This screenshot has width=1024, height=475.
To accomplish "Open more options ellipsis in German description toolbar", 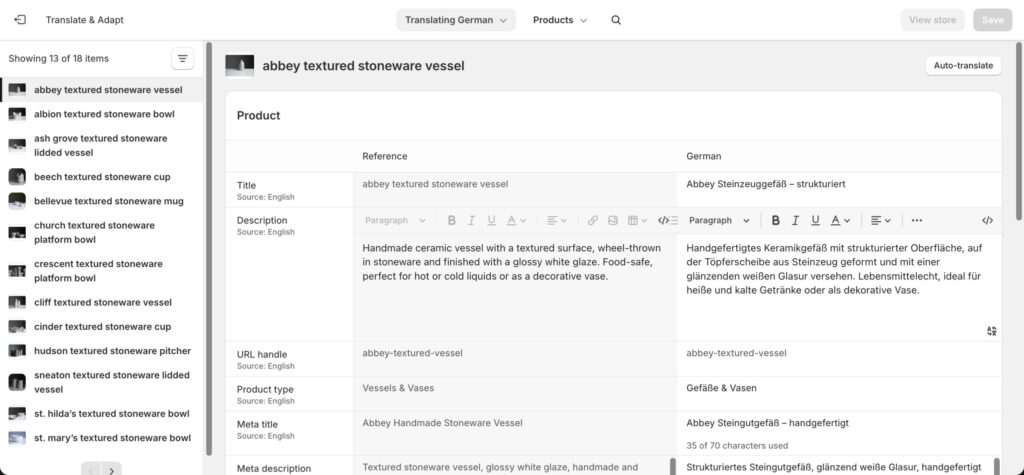I will click(x=917, y=221).
